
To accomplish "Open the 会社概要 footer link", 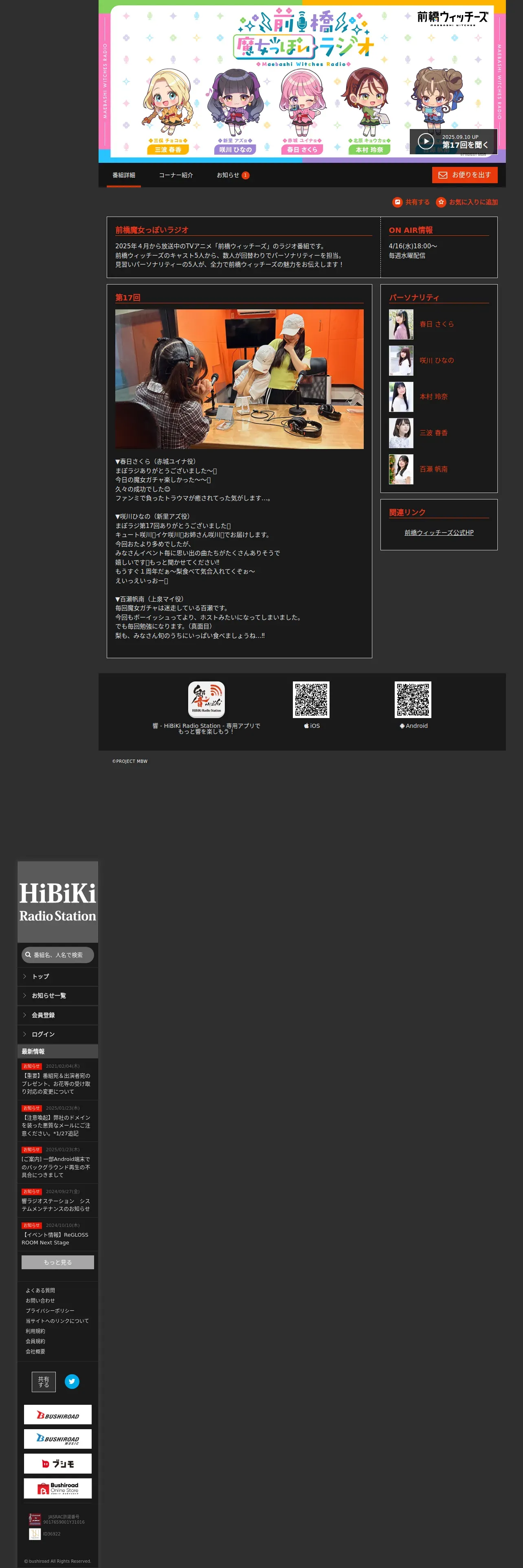I will pyautogui.click(x=35, y=1351).
